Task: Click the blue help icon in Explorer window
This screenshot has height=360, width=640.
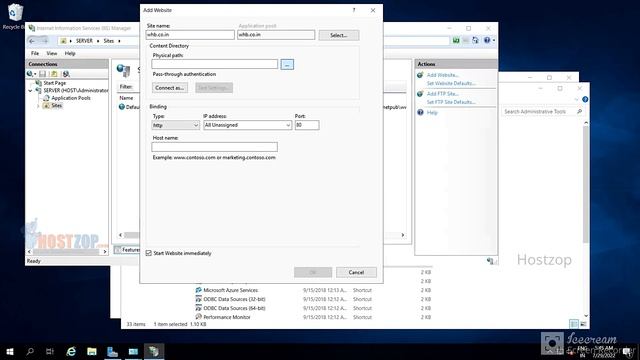Action: coord(585,99)
